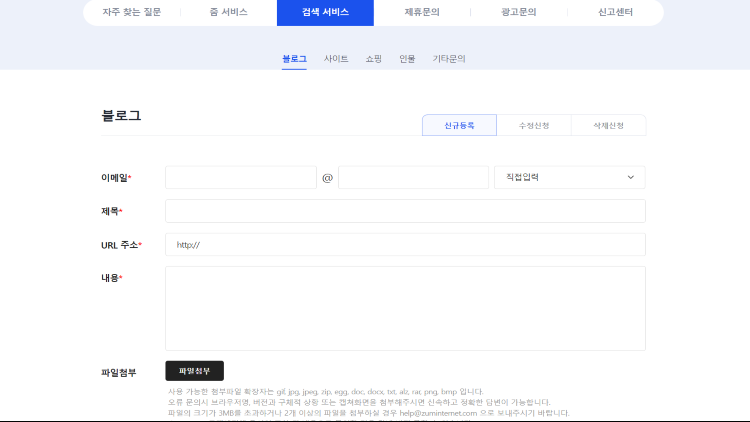Click the URL 주소 field label
The width and height of the screenshot is (750, 422).
[x=121, y=245]
